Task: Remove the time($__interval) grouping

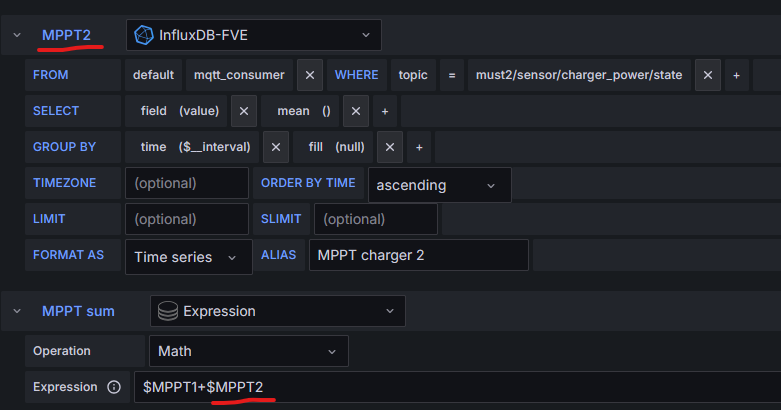Action: (276, 147)
